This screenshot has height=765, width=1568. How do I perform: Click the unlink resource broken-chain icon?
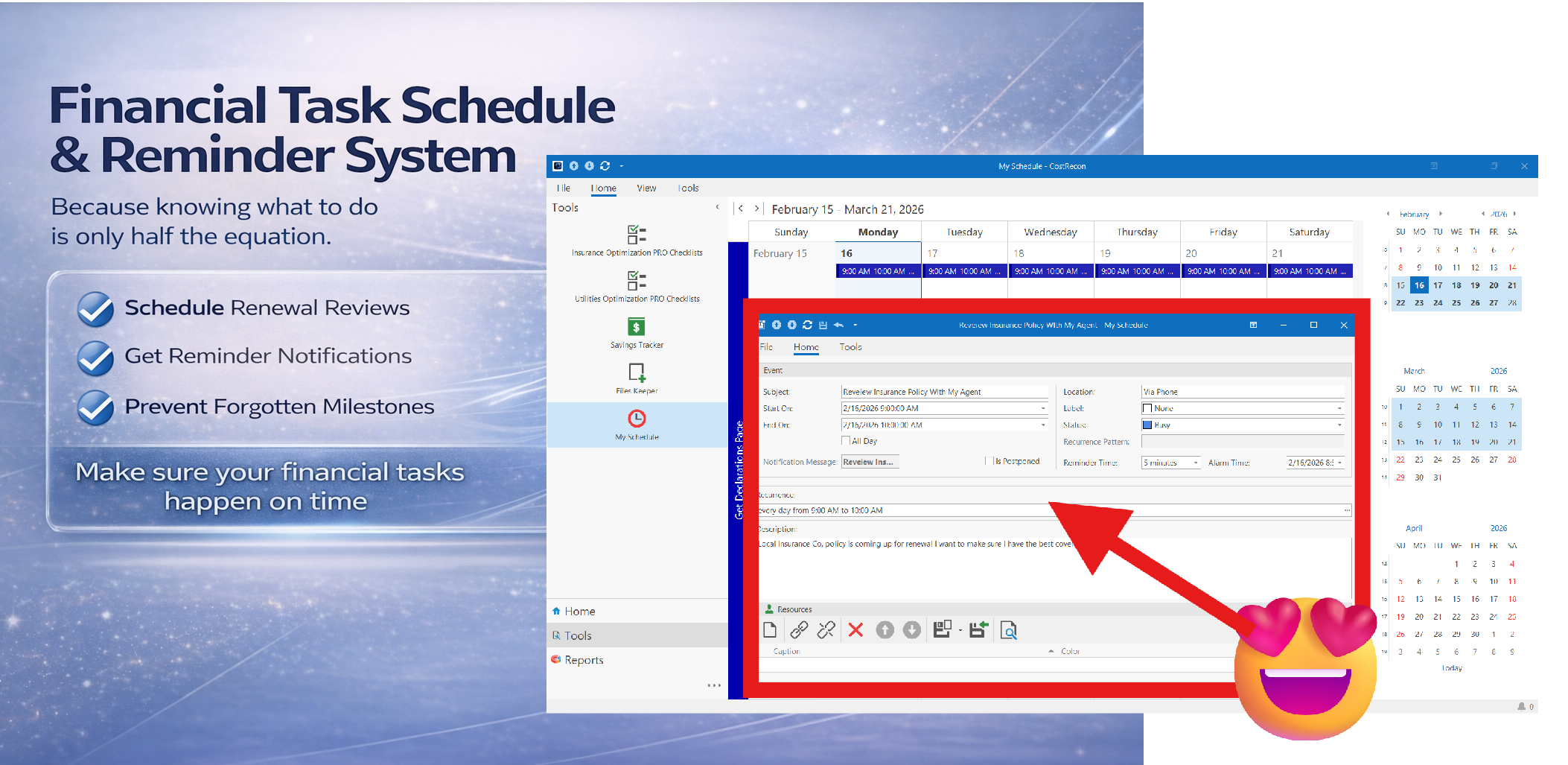[826, 630]
